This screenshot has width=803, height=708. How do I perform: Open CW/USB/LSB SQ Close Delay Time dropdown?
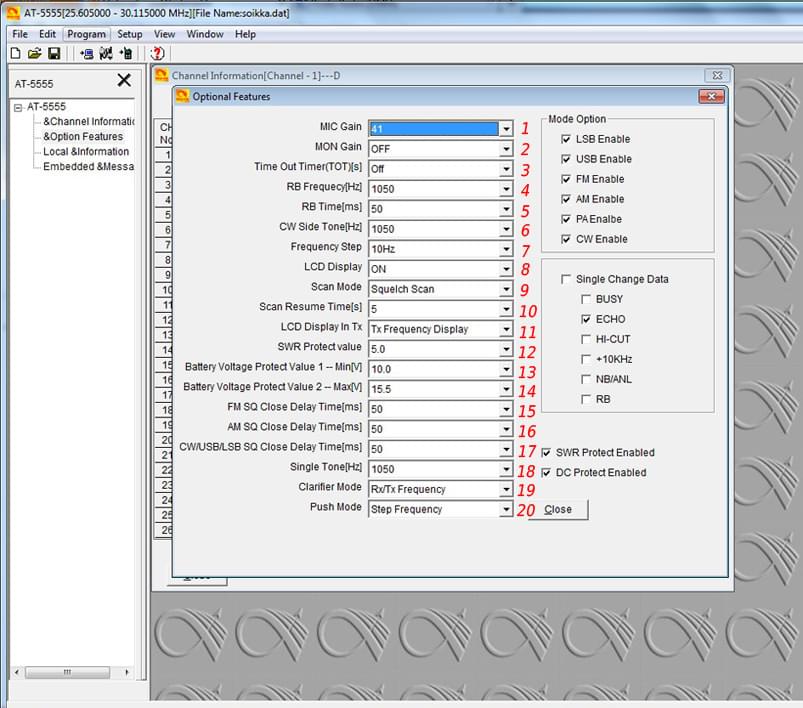(506, 448)
